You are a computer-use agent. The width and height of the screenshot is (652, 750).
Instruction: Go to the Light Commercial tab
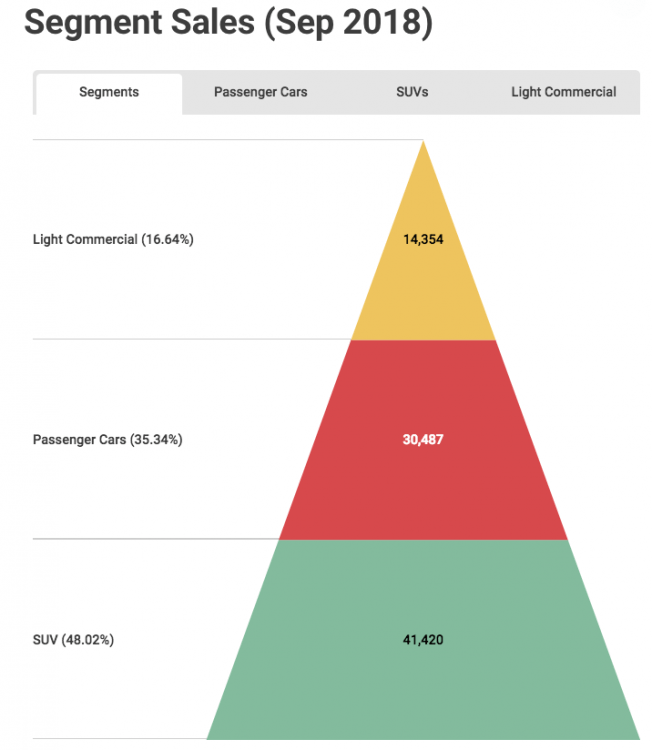pos(563,92)
